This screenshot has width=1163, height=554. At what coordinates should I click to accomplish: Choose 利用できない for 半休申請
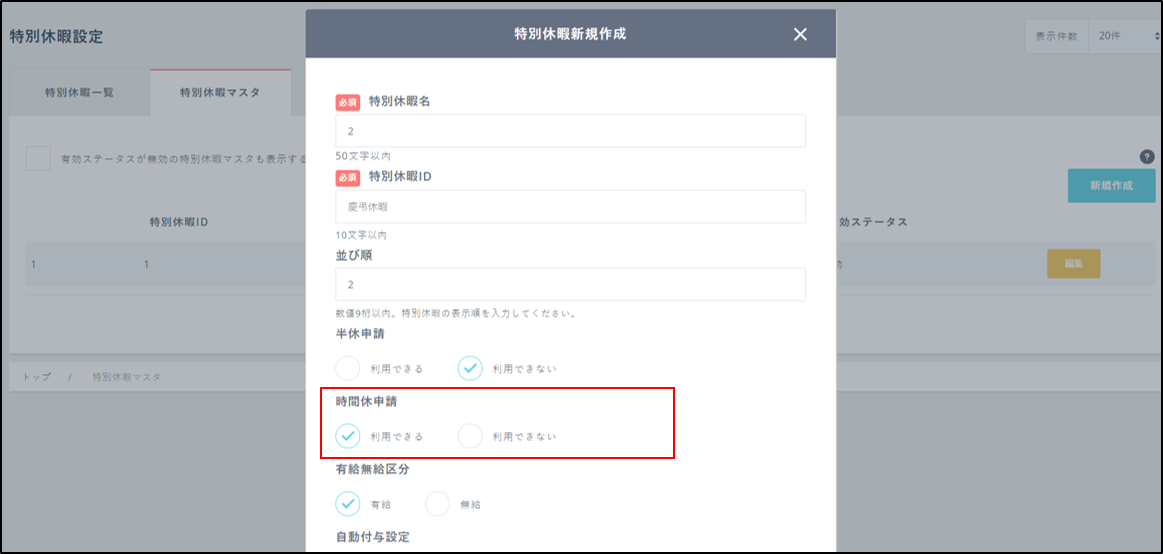pos(470,368)
